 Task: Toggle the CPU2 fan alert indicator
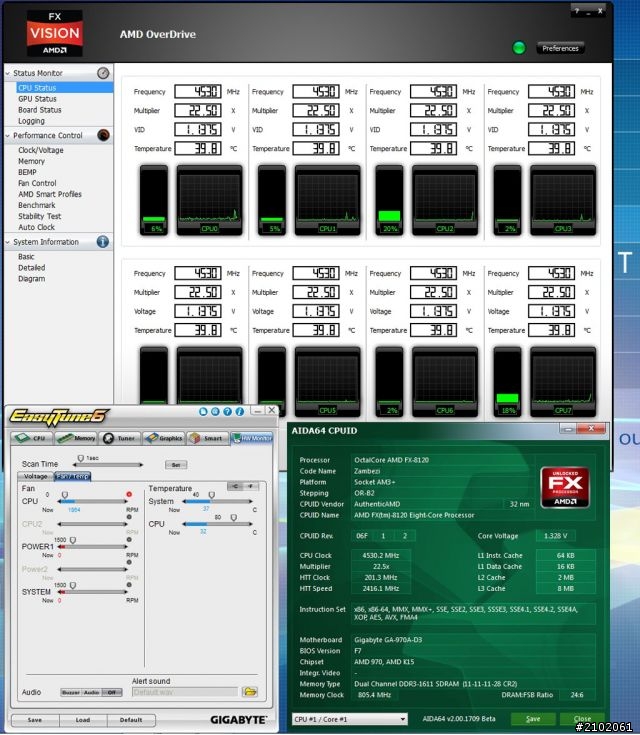pyautogui.click(x=129, y=517)
